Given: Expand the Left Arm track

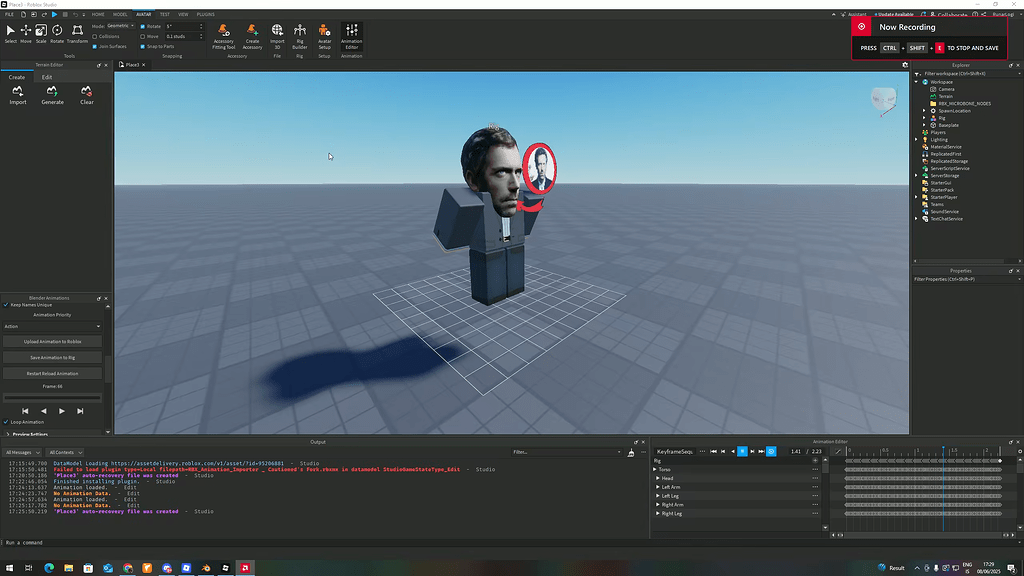Looking at the screenshot, I should click(x=658, y=487).
